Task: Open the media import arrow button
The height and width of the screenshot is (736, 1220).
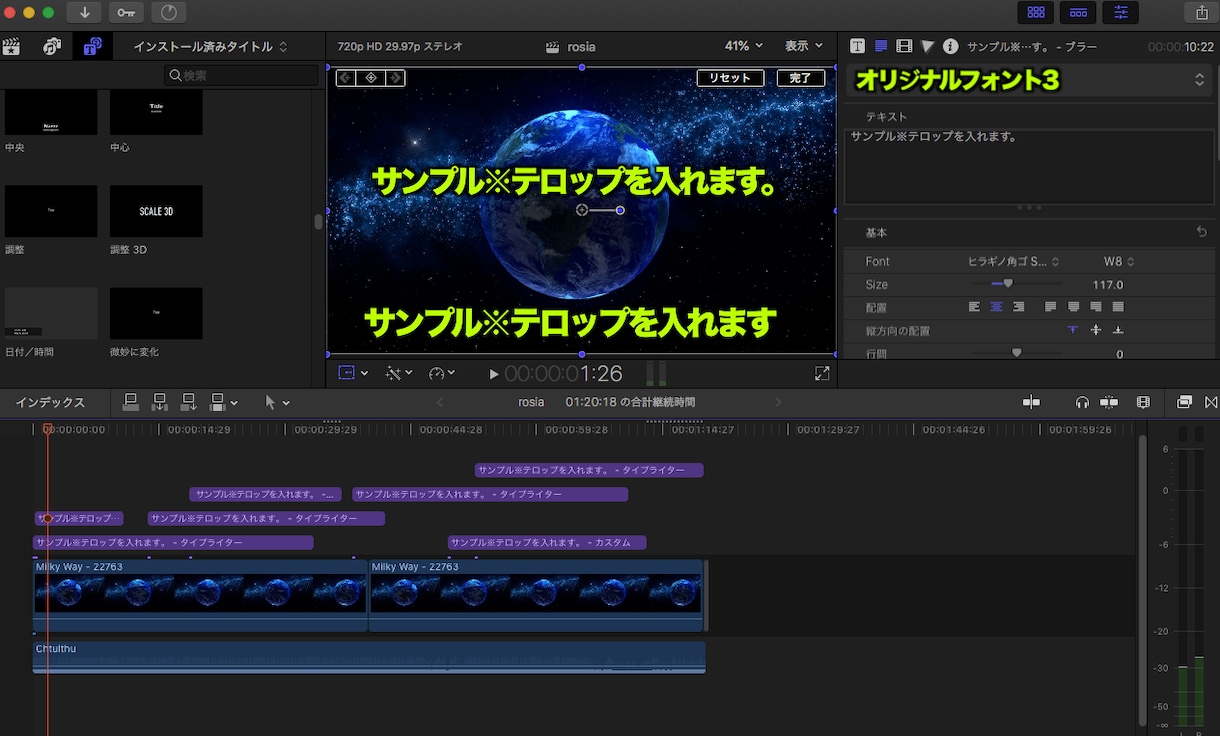Action: click(x=85, y=13)
